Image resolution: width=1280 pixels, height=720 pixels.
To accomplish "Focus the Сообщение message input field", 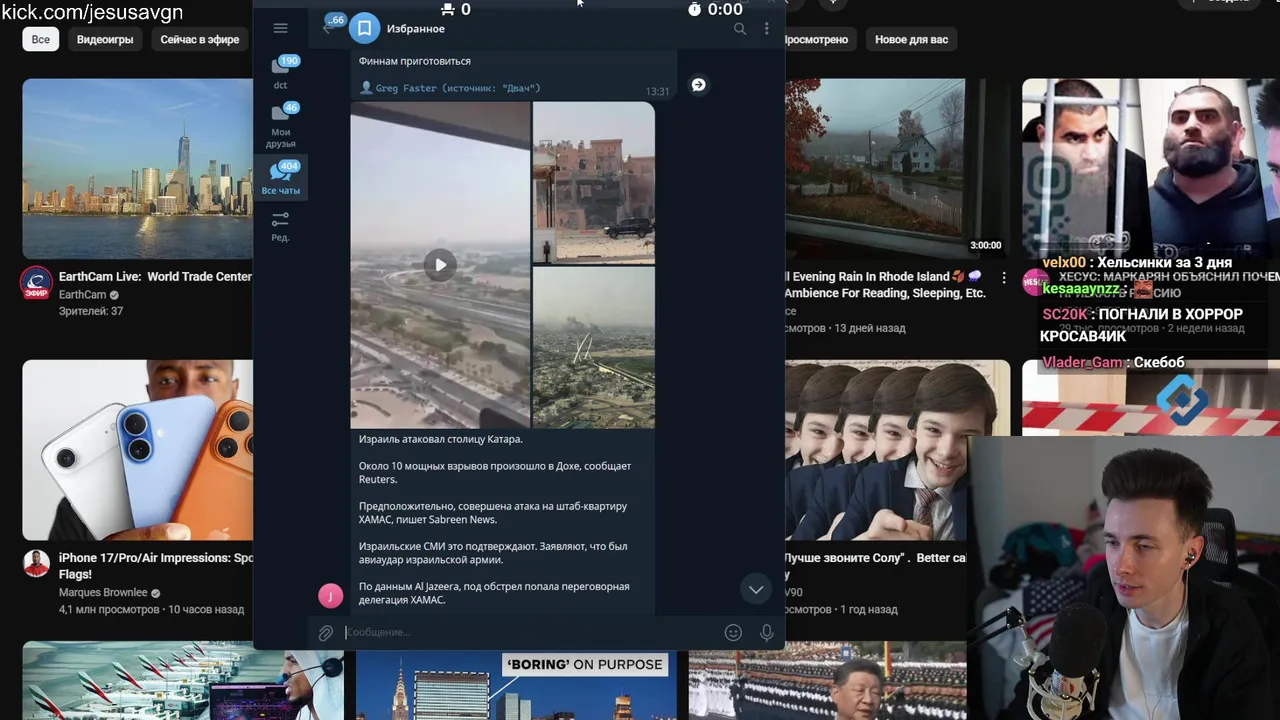I will point(530,632).
